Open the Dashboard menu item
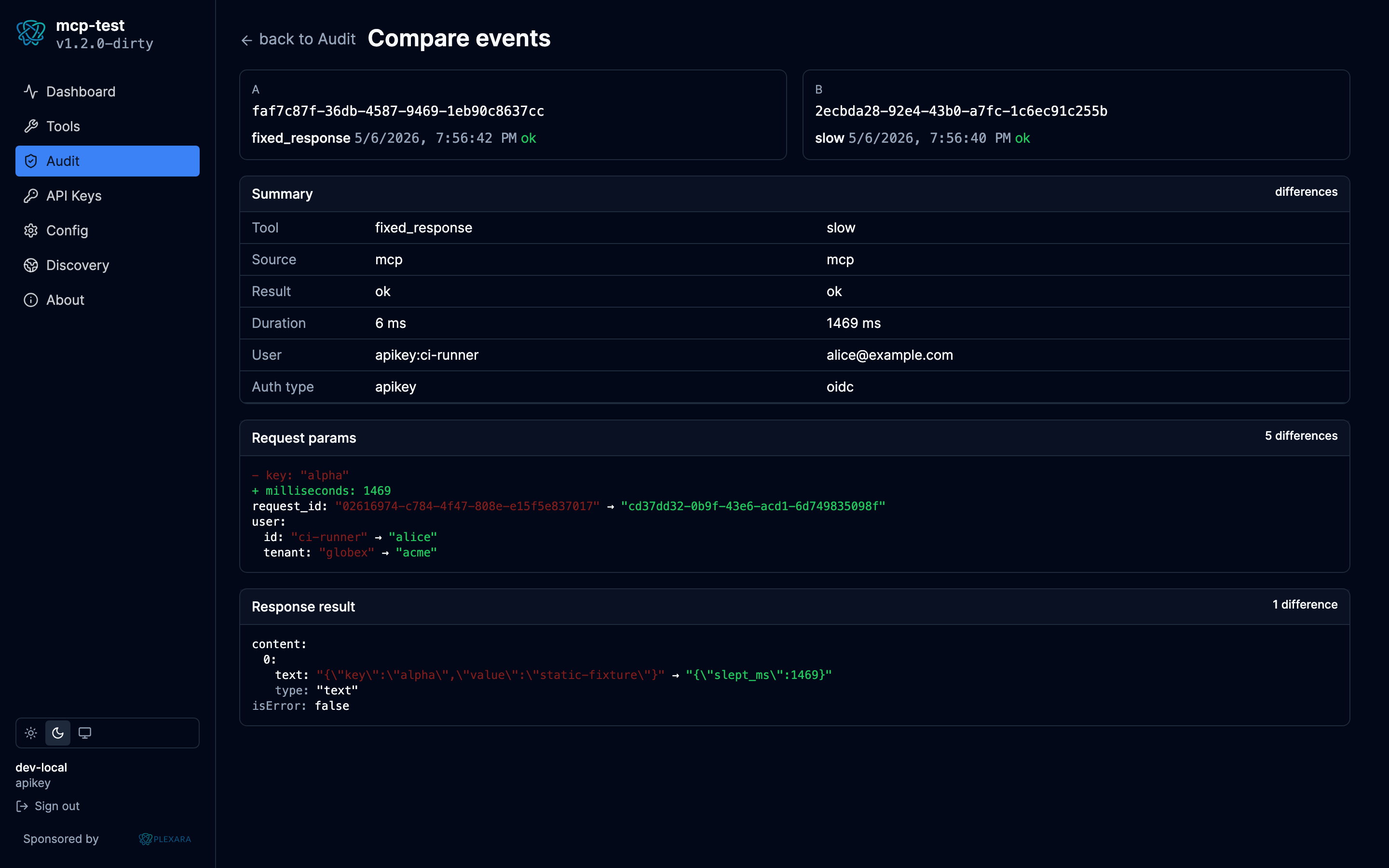 [108, 92]
